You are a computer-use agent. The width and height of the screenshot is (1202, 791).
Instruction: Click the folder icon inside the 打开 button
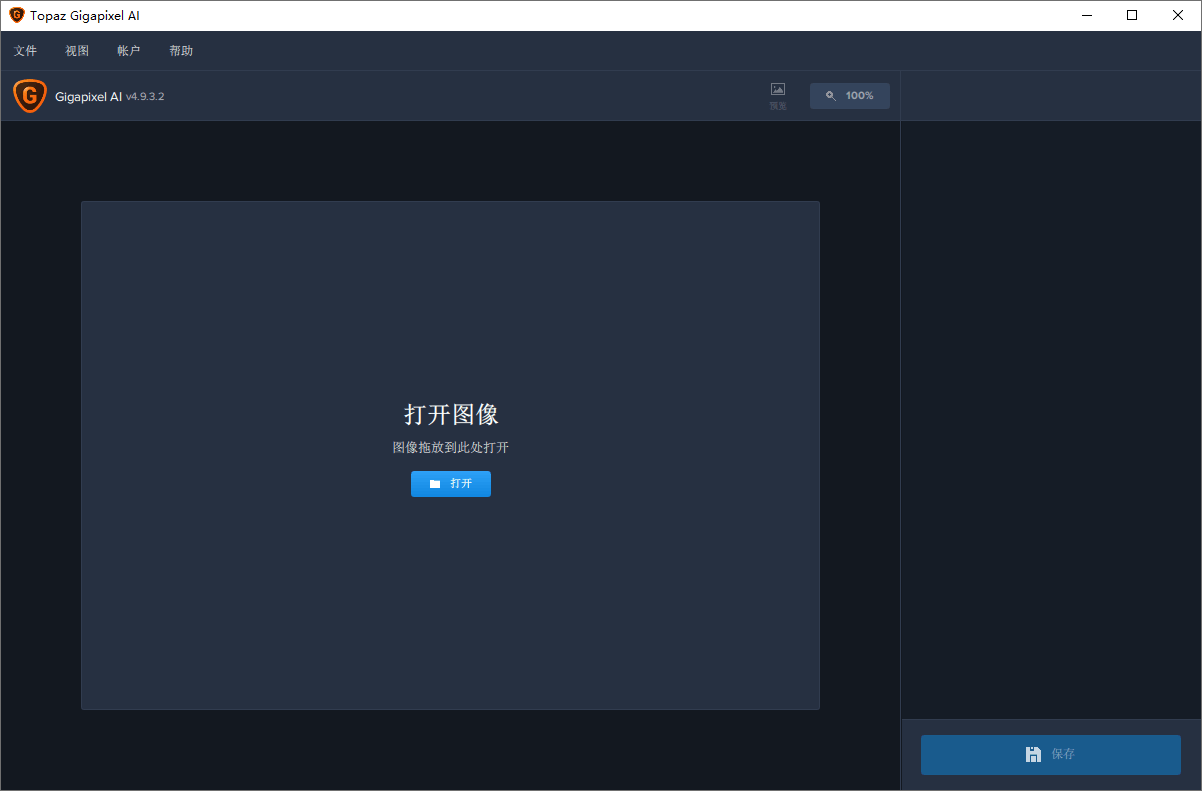pos(435,483)
